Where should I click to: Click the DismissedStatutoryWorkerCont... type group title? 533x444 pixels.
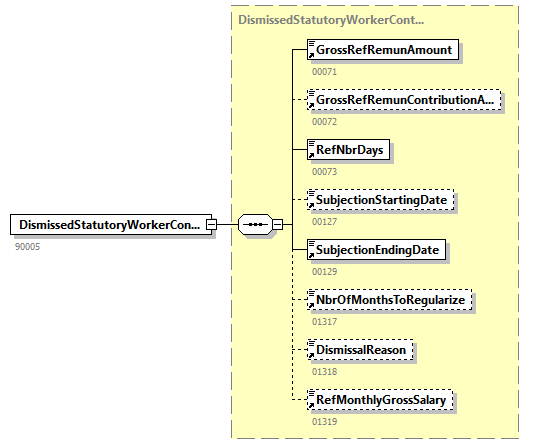(x=331, y=20)
